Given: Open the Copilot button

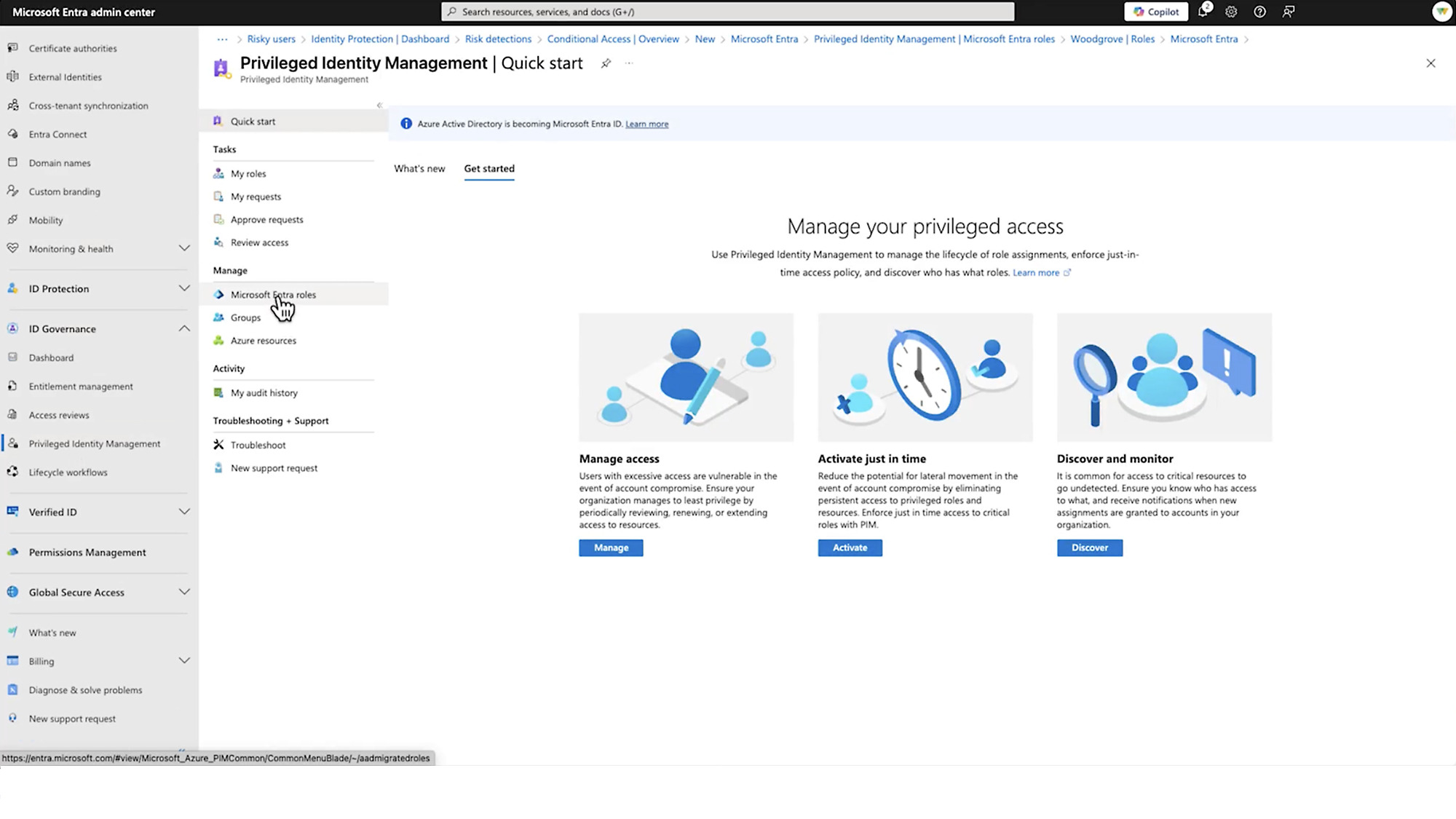Looking at the screenshot, I should tap(1155, 12).
